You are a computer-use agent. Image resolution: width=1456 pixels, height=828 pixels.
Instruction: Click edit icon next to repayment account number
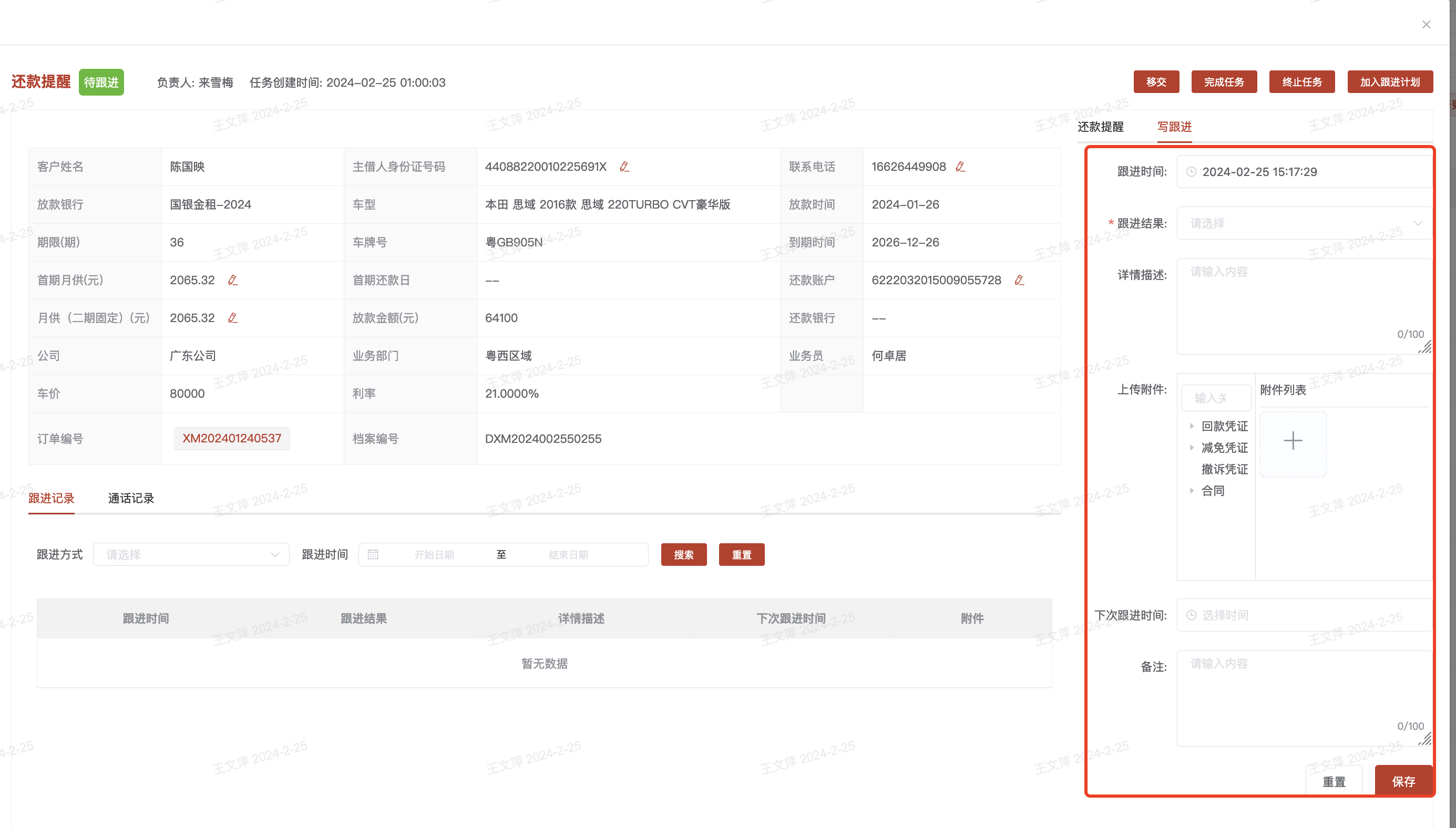[1019, 280]
